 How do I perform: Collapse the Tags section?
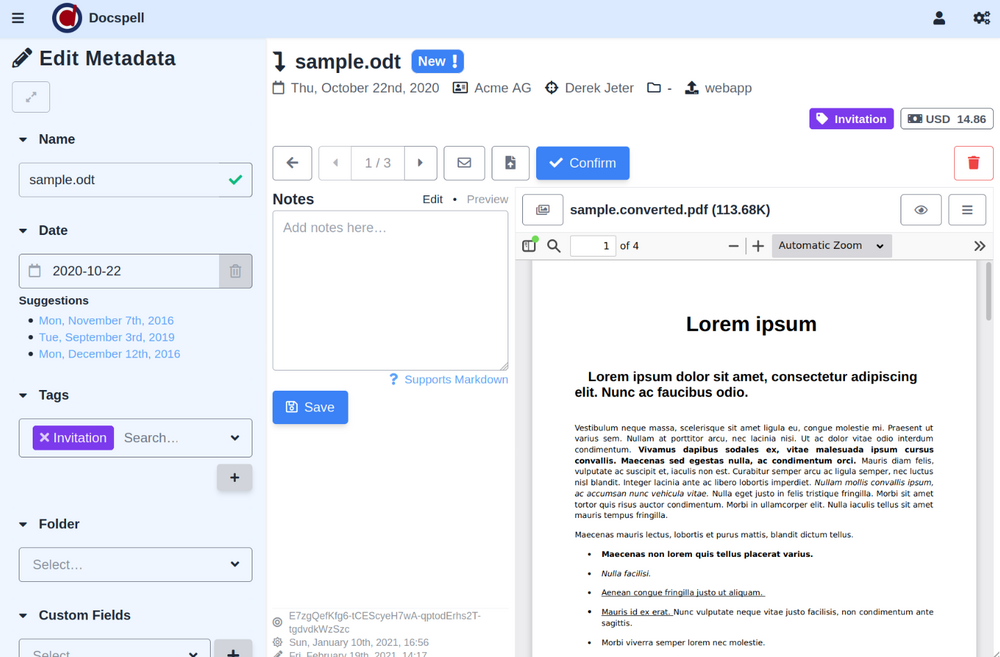coord(24,395)
